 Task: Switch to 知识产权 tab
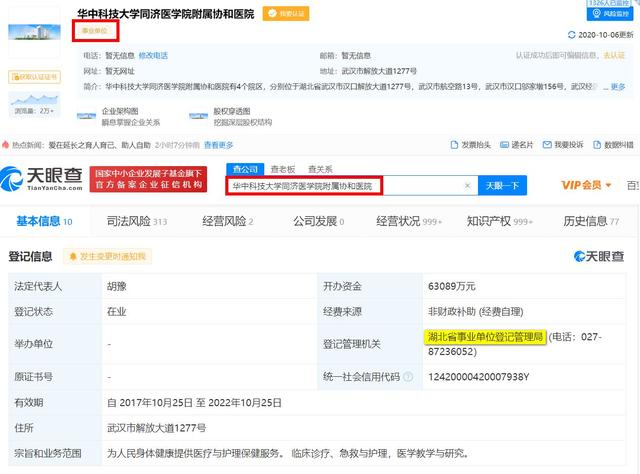(500, 221)
